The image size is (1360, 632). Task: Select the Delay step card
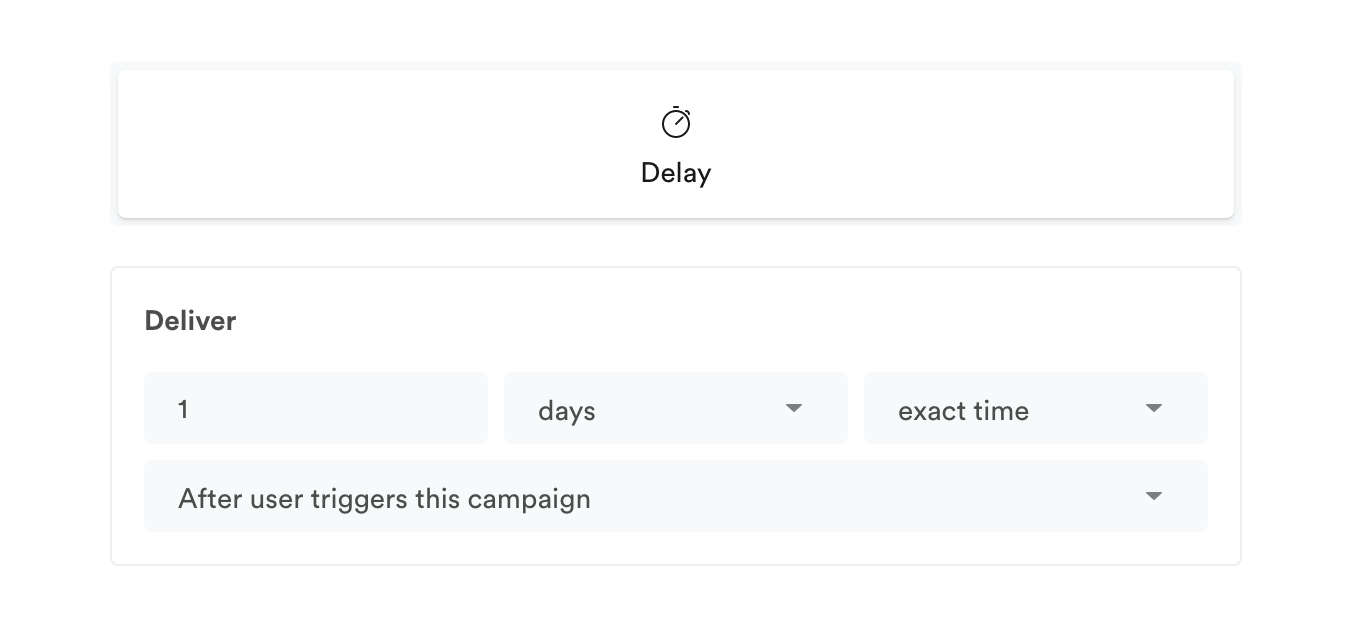[x=676, y=144]
